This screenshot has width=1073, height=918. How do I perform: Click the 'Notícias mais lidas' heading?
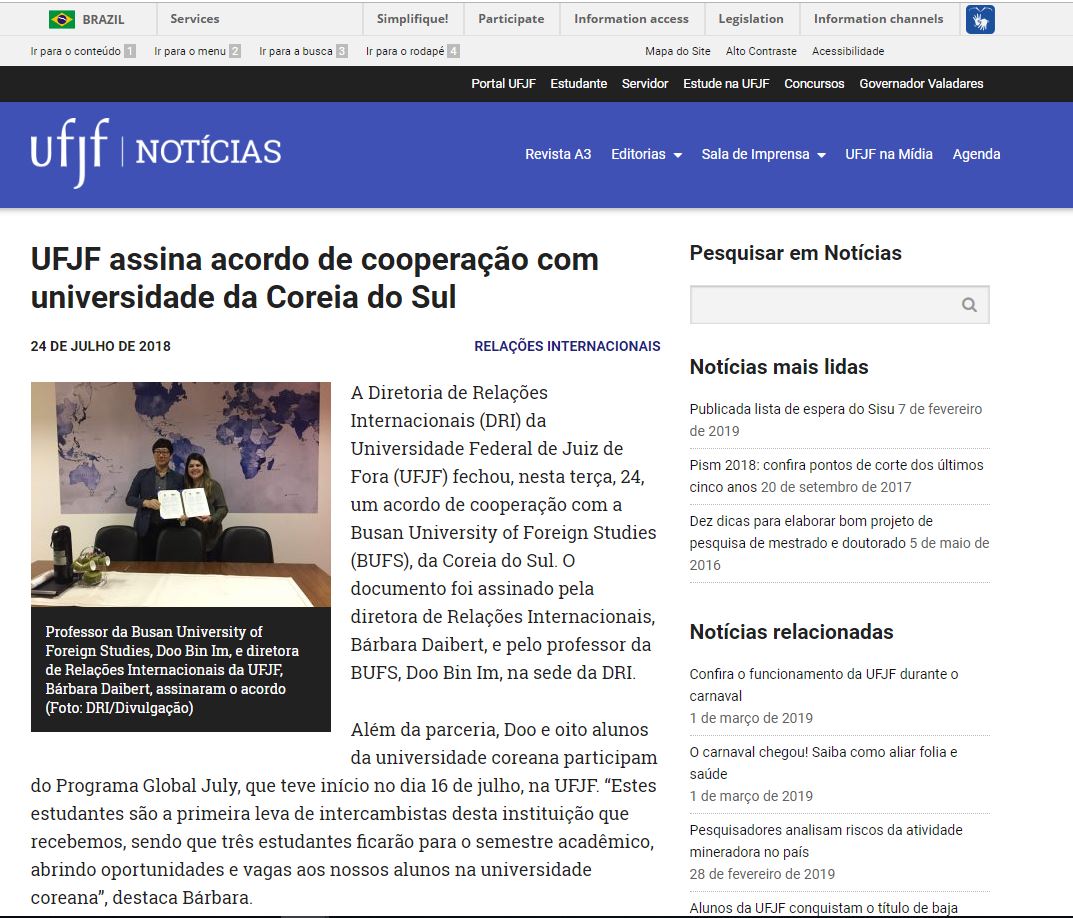[x=779, y=367]
